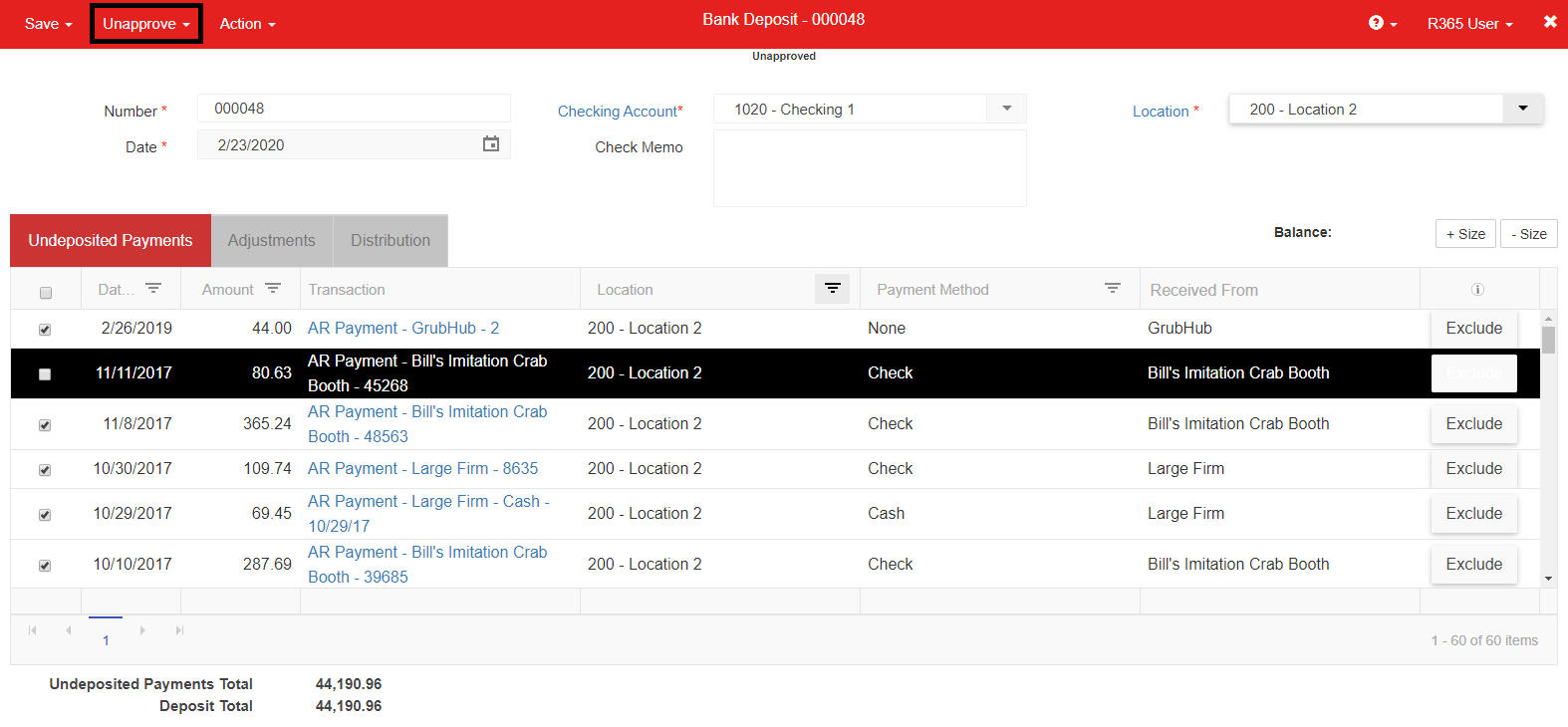
Task: Expand the Checking Account dropdown
Action: click(x=1006, y=109)
